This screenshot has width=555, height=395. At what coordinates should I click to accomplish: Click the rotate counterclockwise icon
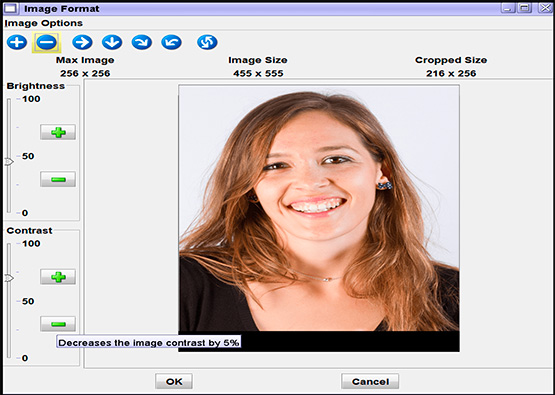(x=171, y=42)
